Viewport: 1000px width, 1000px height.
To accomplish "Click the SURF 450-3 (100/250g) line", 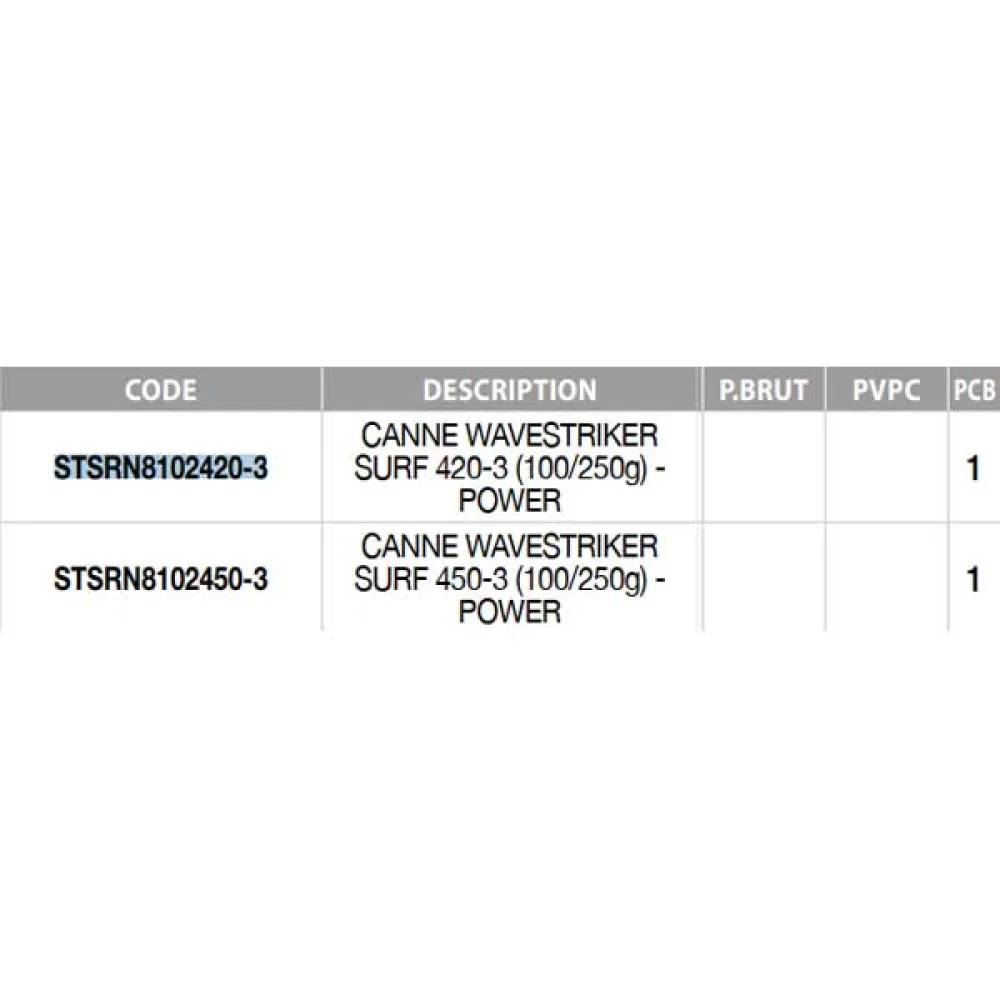I will tap(510, 578).
